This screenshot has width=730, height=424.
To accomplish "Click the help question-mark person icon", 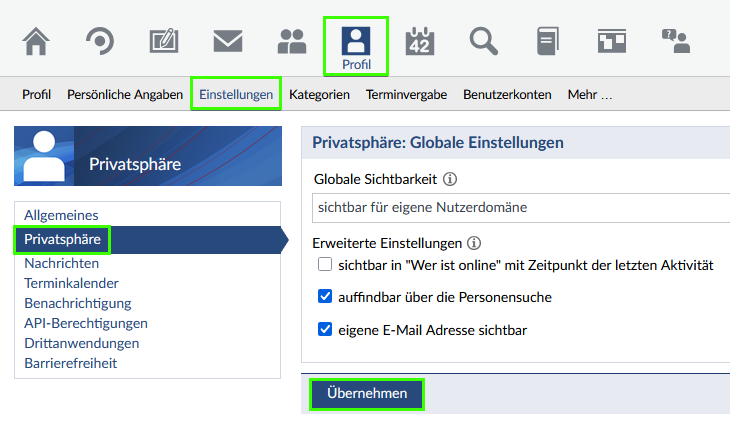I will [676, 41].
